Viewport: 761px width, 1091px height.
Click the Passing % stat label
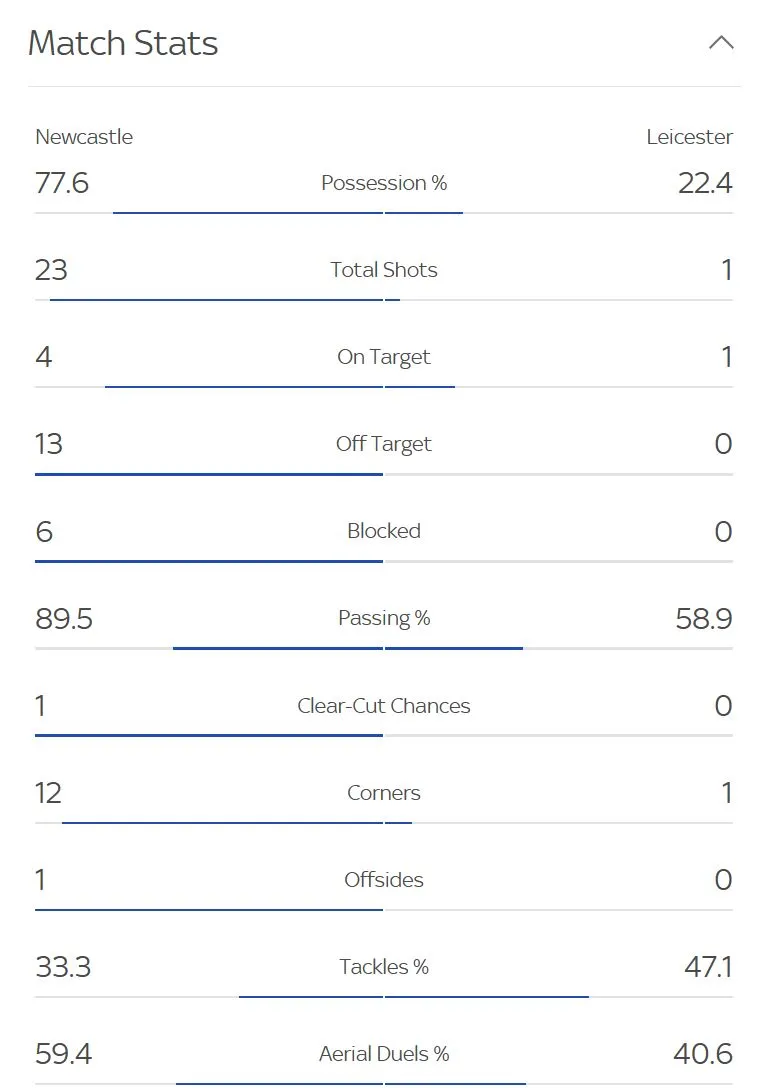[x=384, y=618]
